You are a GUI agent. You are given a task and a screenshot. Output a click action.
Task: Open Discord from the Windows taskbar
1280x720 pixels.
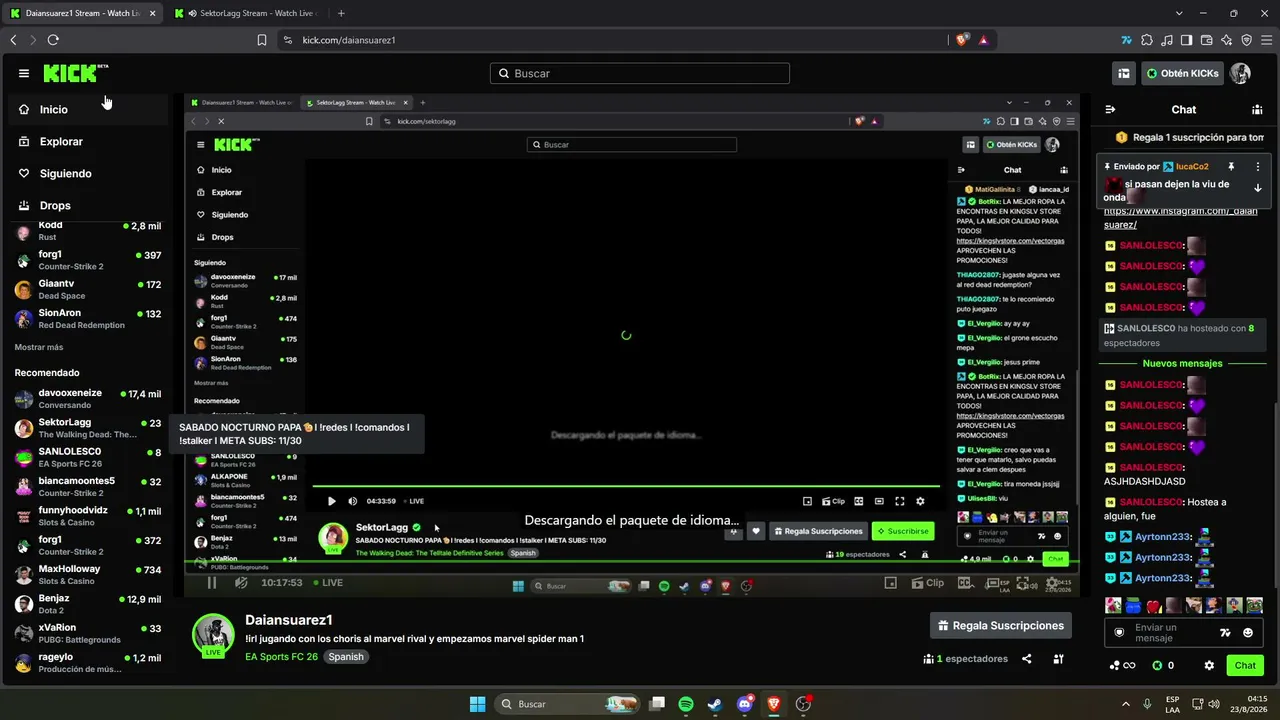coord(744,704)
